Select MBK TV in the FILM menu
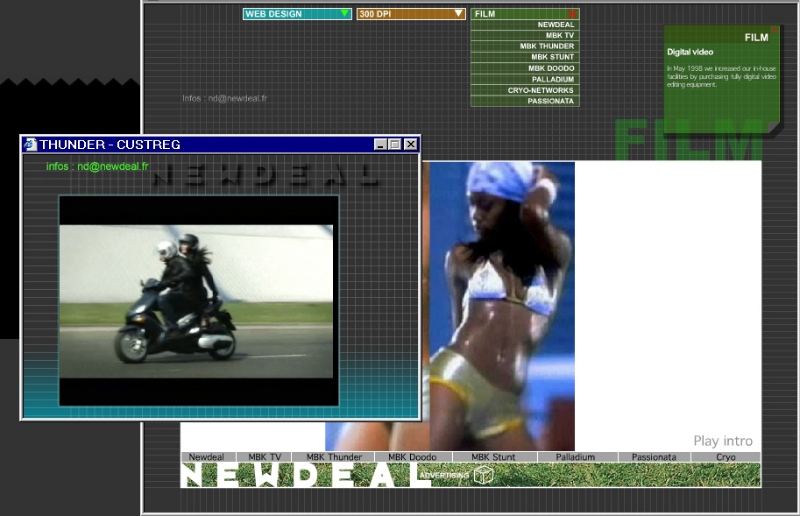The image size is (800, 516). pos(525,35)
